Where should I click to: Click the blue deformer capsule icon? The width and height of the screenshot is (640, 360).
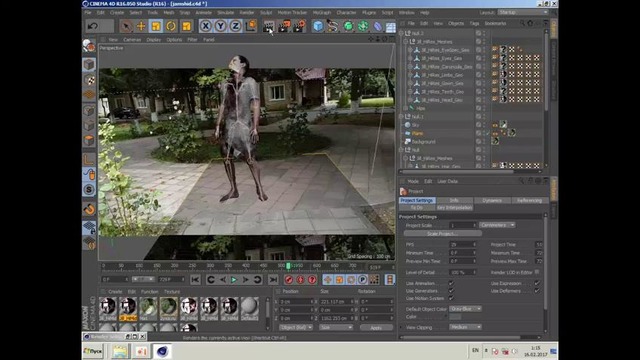(378, 26)
